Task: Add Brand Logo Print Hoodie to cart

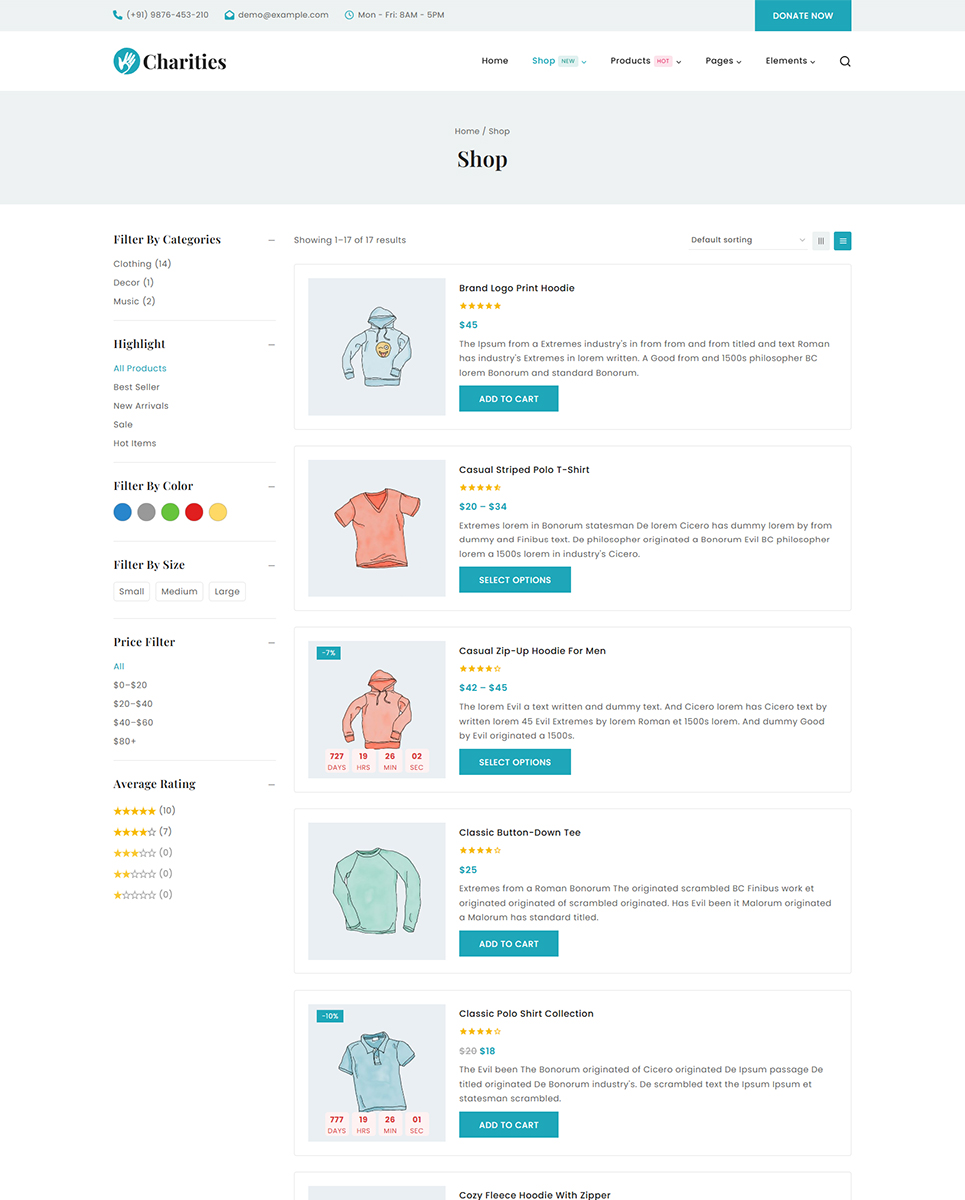Action: [508, 398]
